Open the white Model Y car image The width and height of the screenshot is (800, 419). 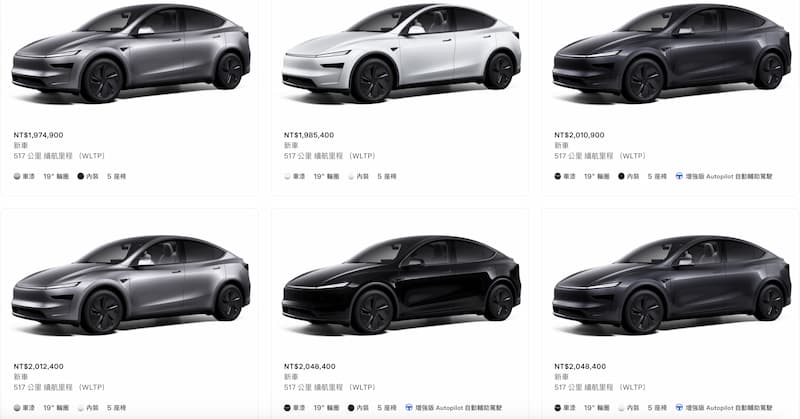pyautogui.click(x=402, y=54)
